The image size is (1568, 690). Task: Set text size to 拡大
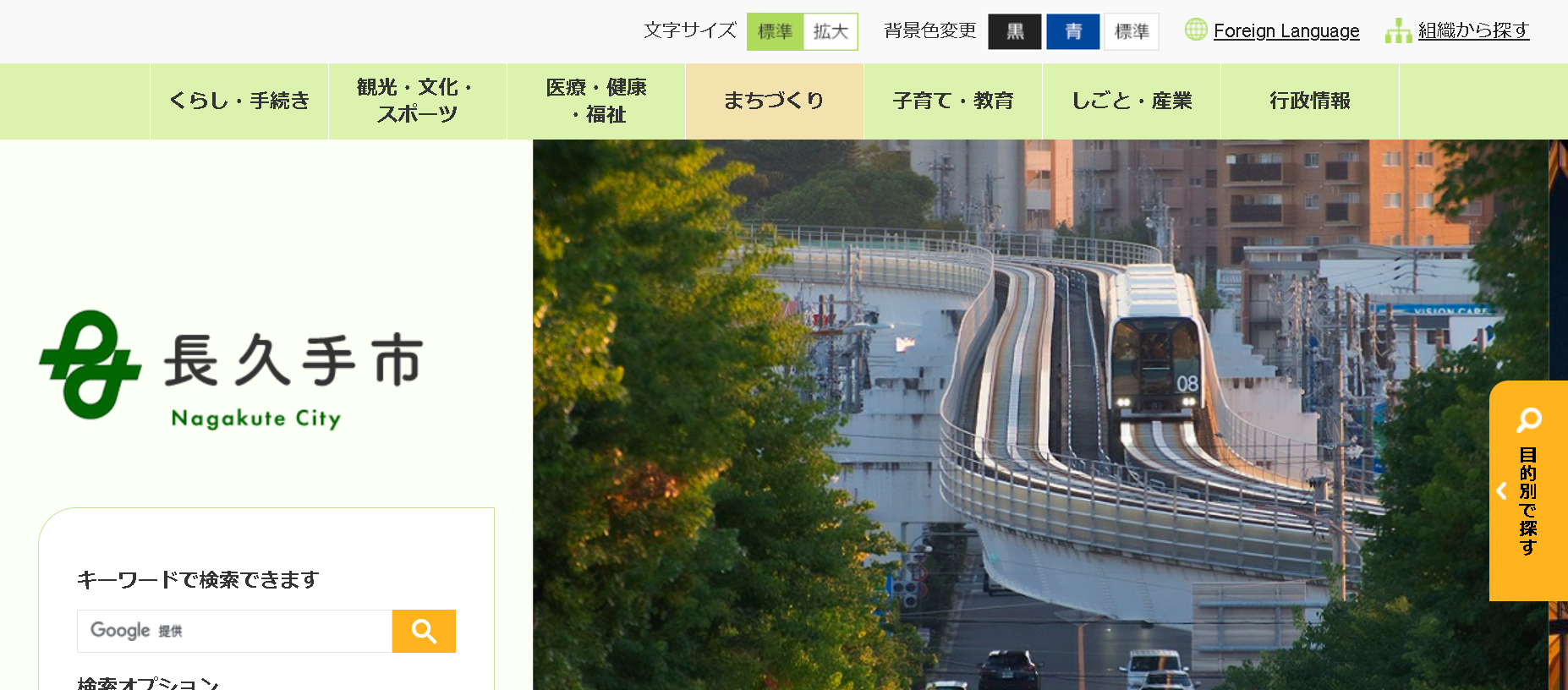point(831,31)
